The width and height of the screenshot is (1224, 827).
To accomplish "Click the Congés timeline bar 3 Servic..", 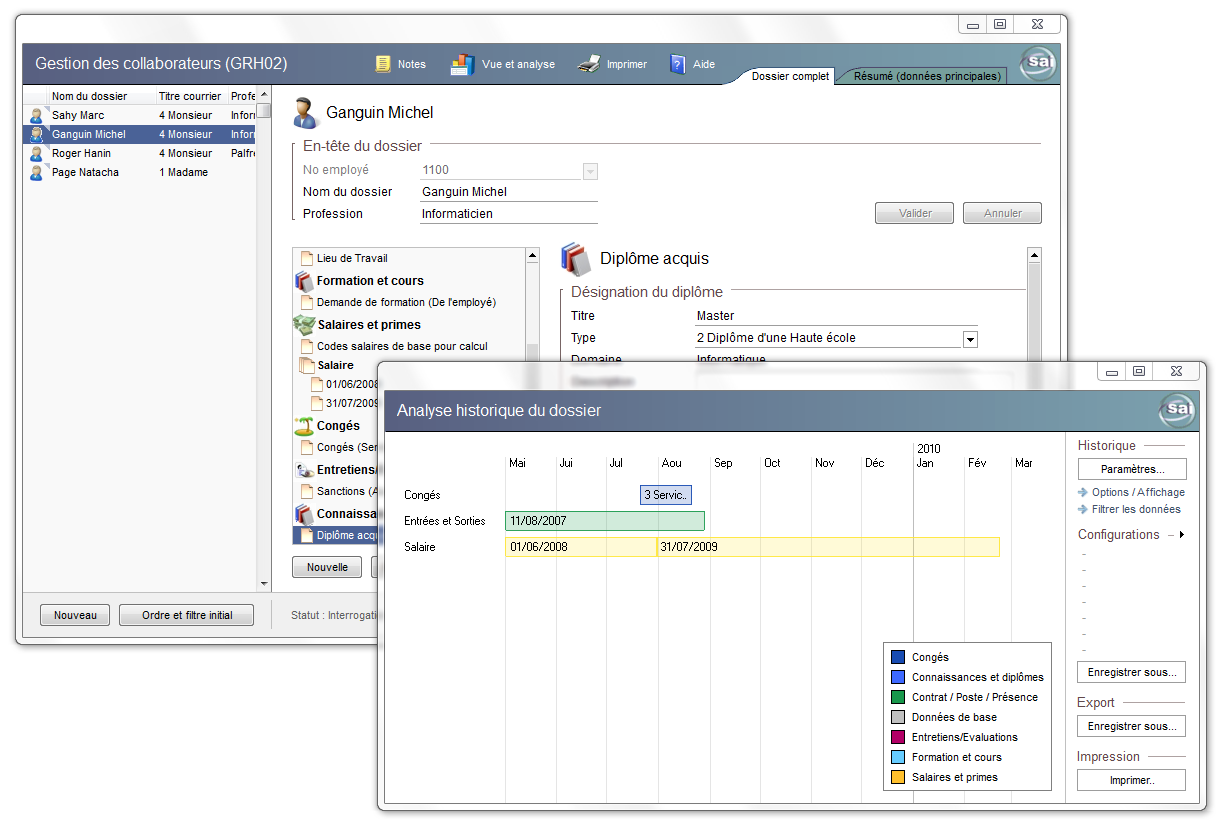I will coord(665,495).
